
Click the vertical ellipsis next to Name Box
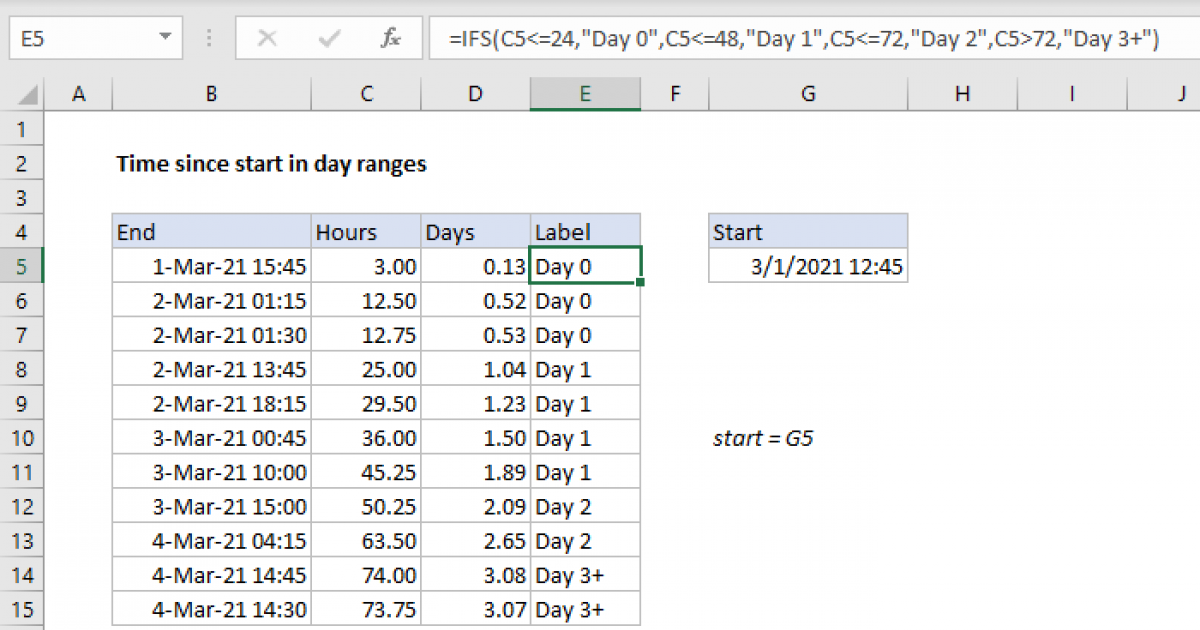pos(208,38)
